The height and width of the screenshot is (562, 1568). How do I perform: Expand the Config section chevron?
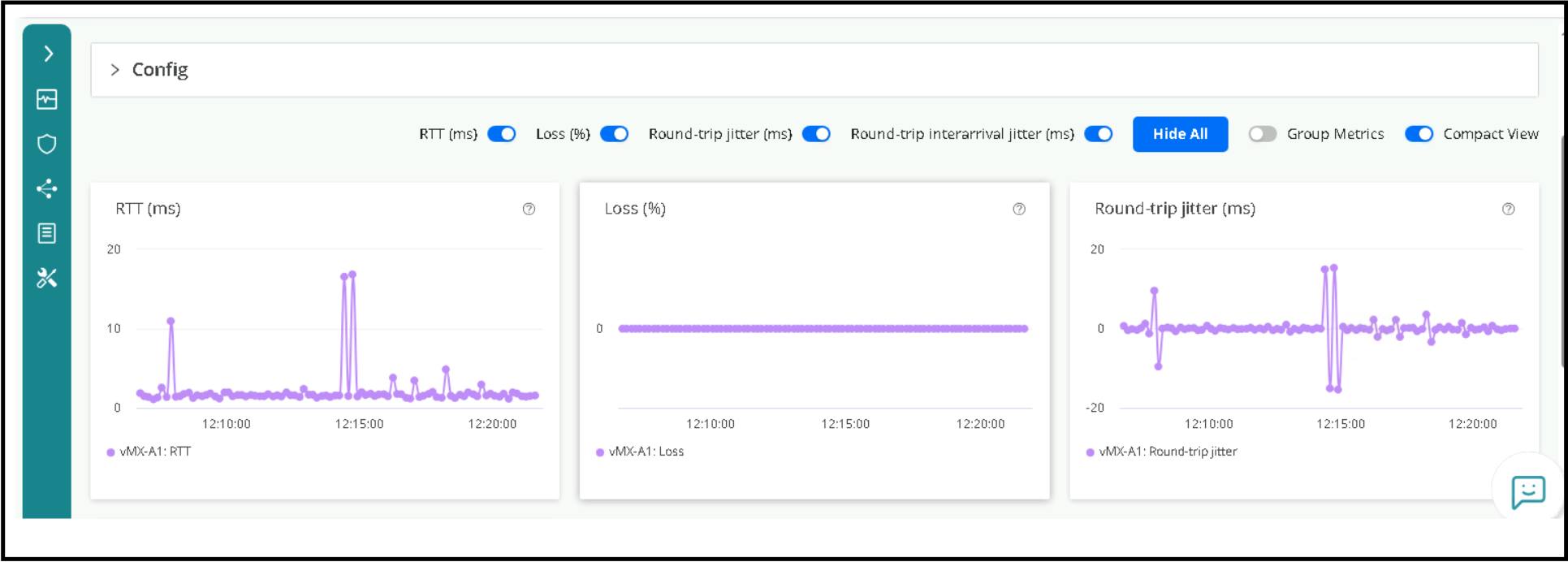[115, 70]
